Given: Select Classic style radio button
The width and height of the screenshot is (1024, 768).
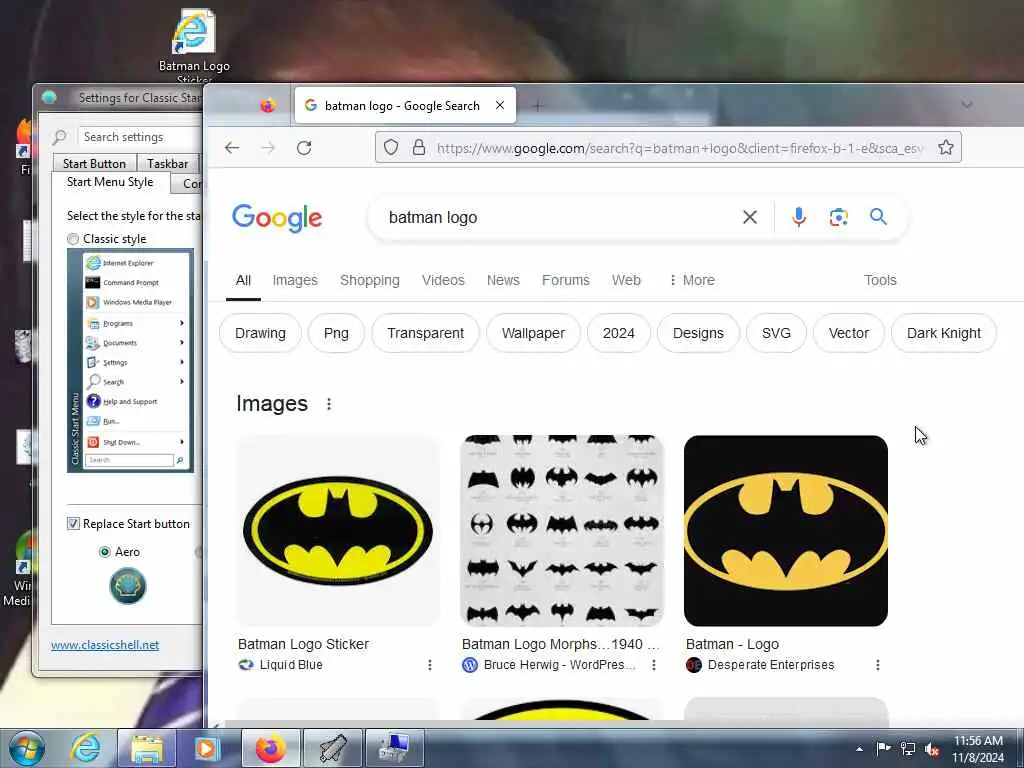Looking at the screenshot, I should tap(73, 239).
